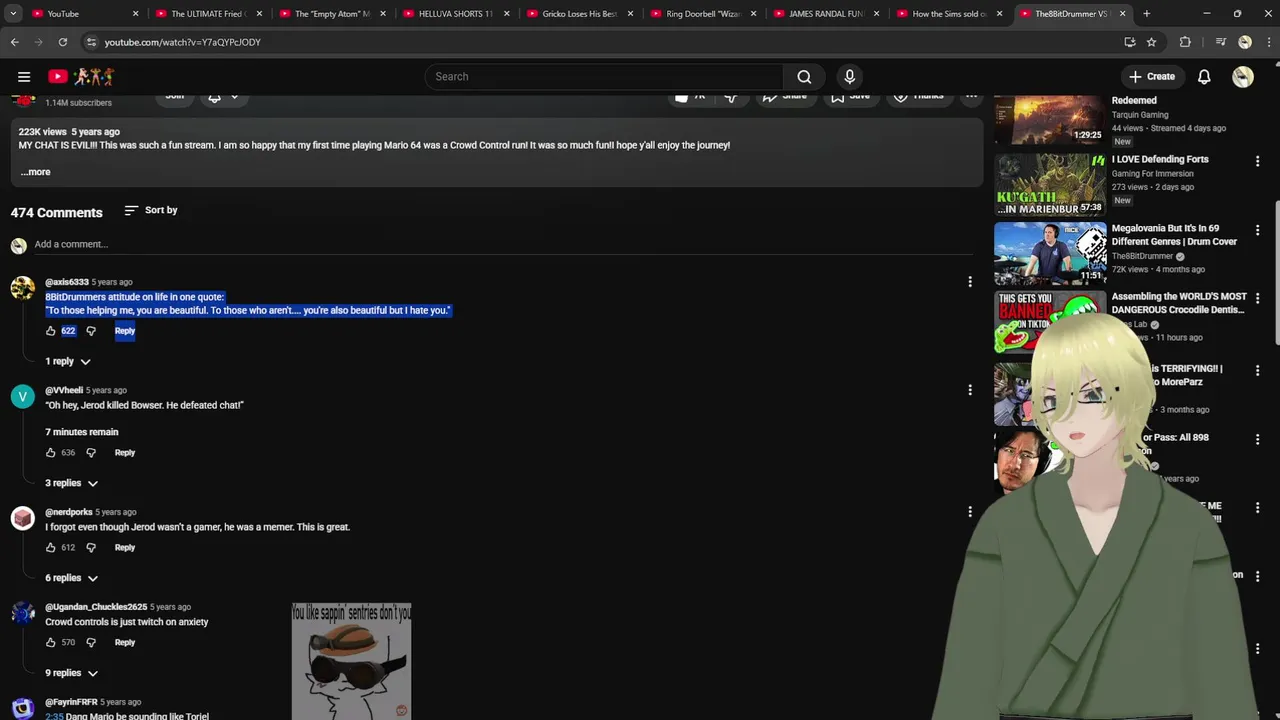Select the "474 Comments" heading text

[x=57, y=213]
